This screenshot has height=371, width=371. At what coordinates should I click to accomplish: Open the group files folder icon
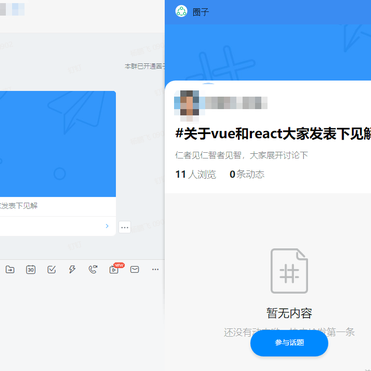(x=10, y=269)
